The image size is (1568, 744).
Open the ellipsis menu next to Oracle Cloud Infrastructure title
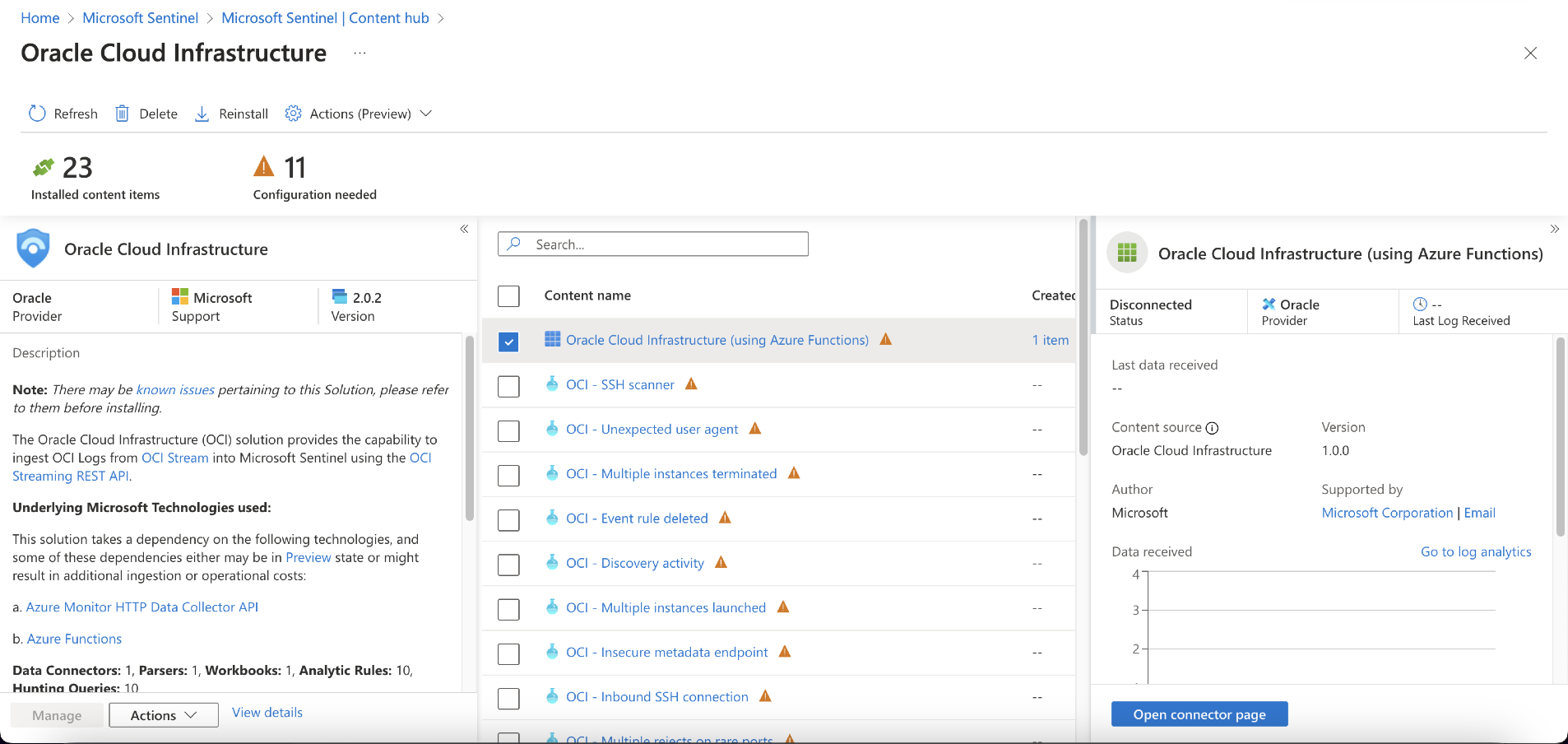click(360, 53)
